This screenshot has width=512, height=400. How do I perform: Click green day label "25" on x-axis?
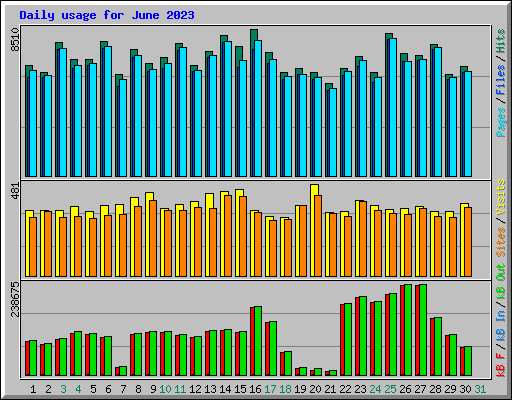click(x=390, y=389)
